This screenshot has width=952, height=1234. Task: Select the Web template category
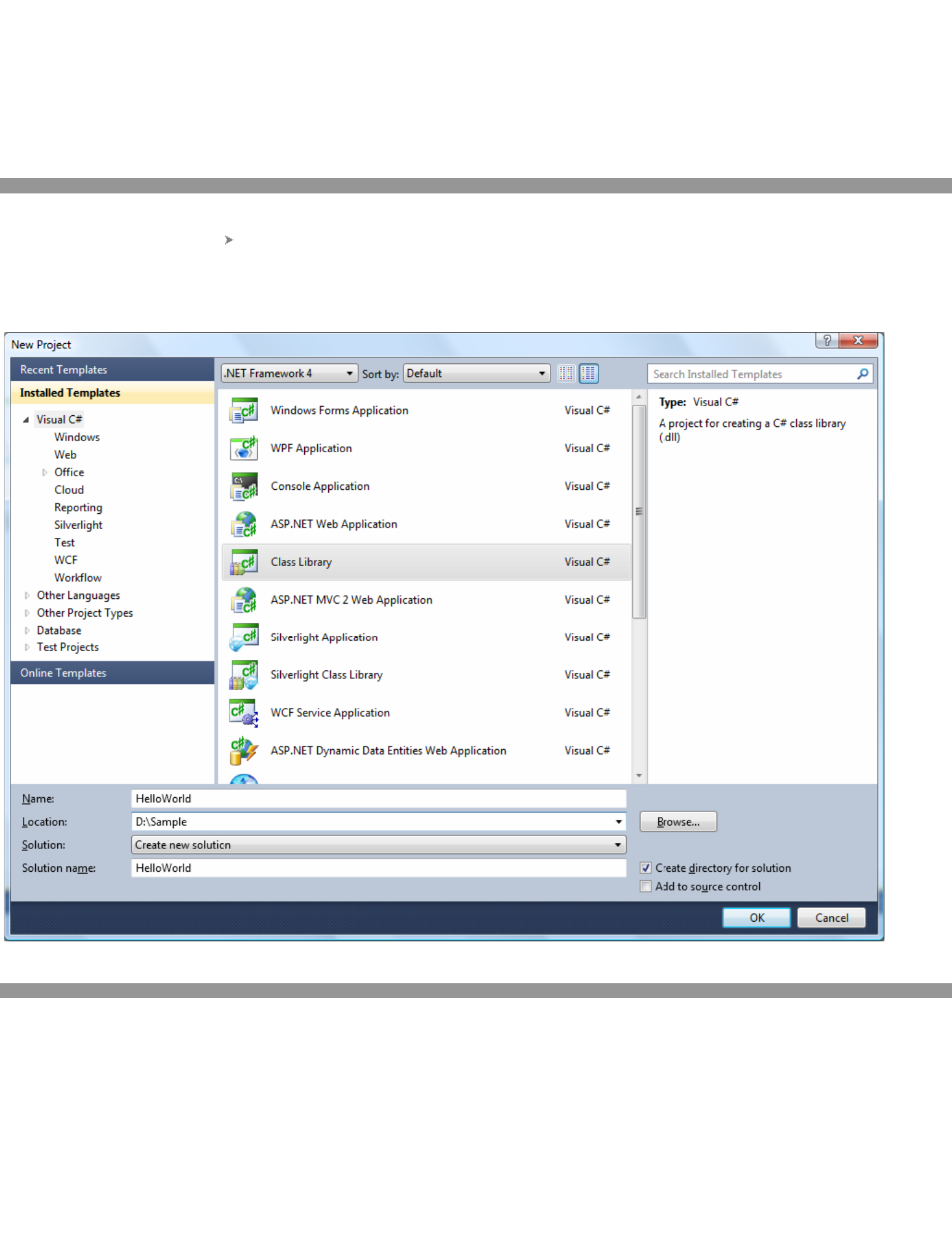coord(65,455)
